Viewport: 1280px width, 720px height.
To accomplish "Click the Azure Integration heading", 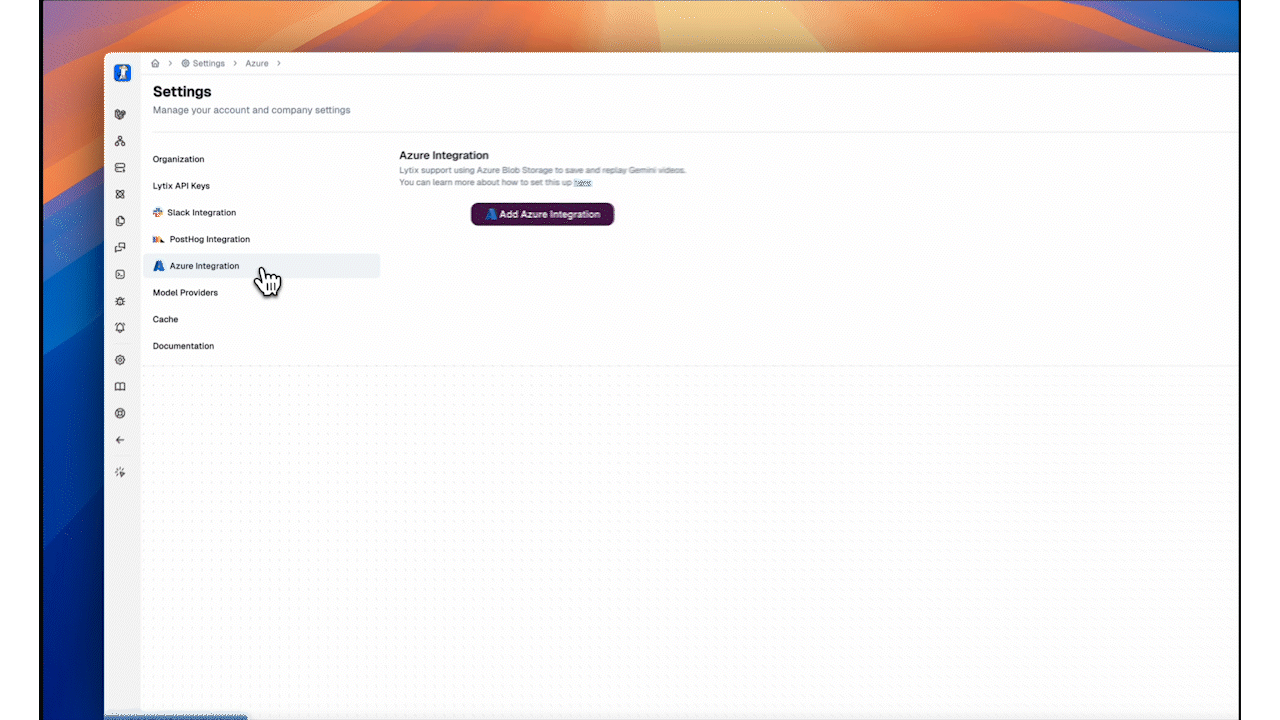I will (444, 155).
